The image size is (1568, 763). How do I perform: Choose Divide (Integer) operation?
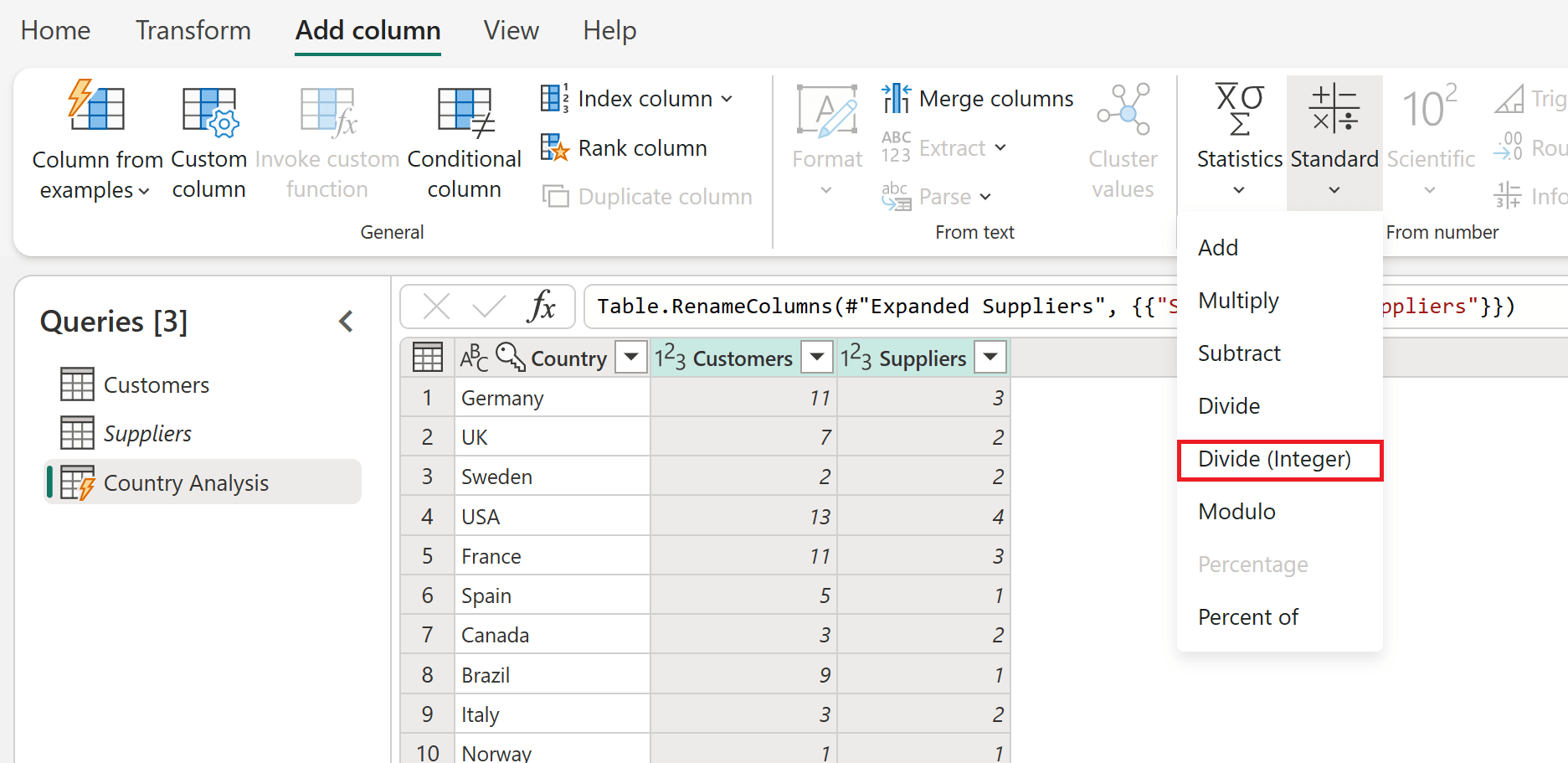click(1274, 459)
